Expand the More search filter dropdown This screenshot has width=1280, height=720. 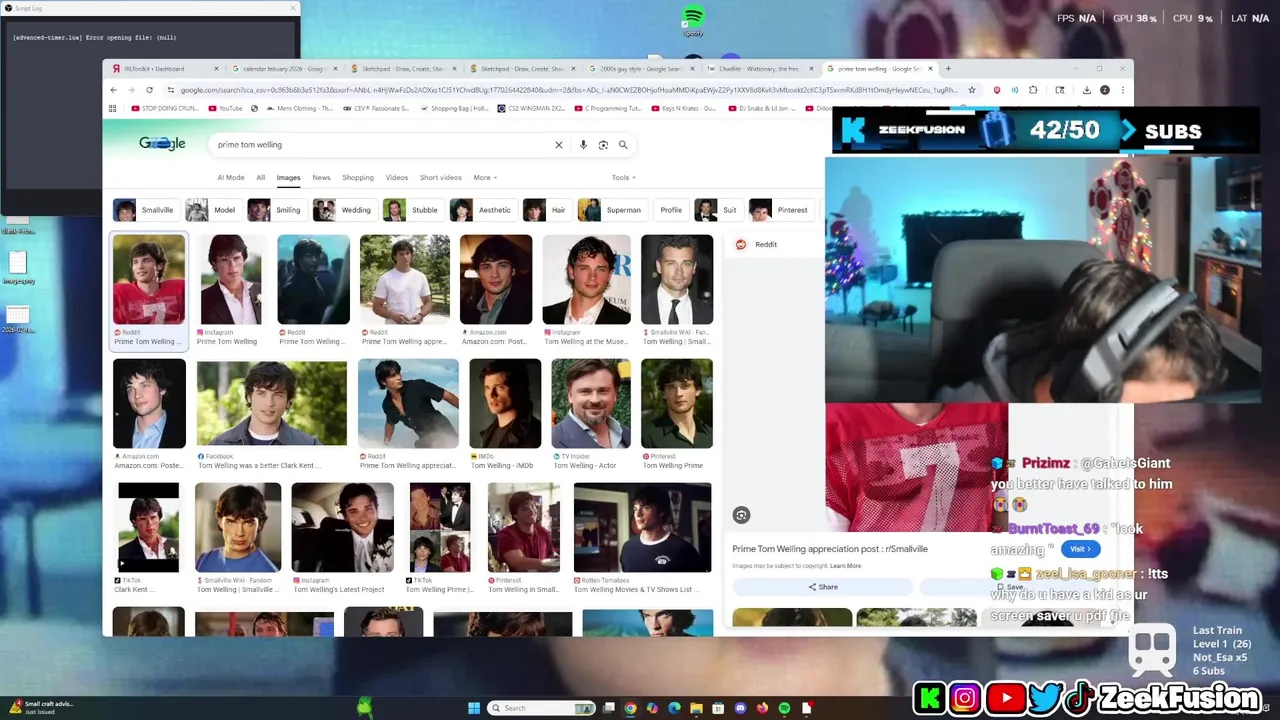[x=485, y=178]
